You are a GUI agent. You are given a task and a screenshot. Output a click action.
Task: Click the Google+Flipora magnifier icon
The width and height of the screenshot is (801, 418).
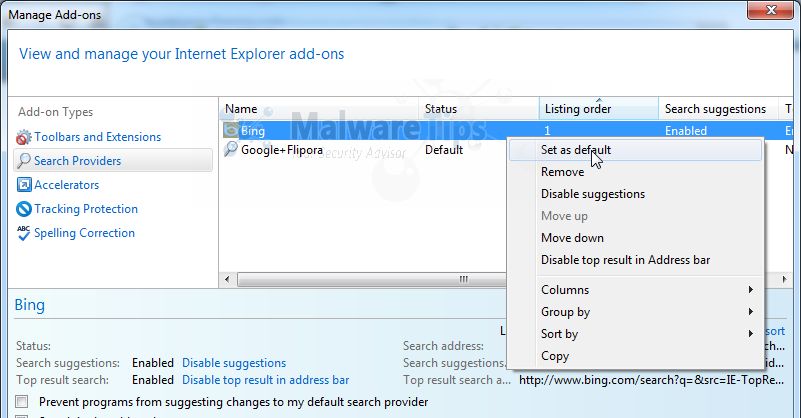tap(231, 149)
